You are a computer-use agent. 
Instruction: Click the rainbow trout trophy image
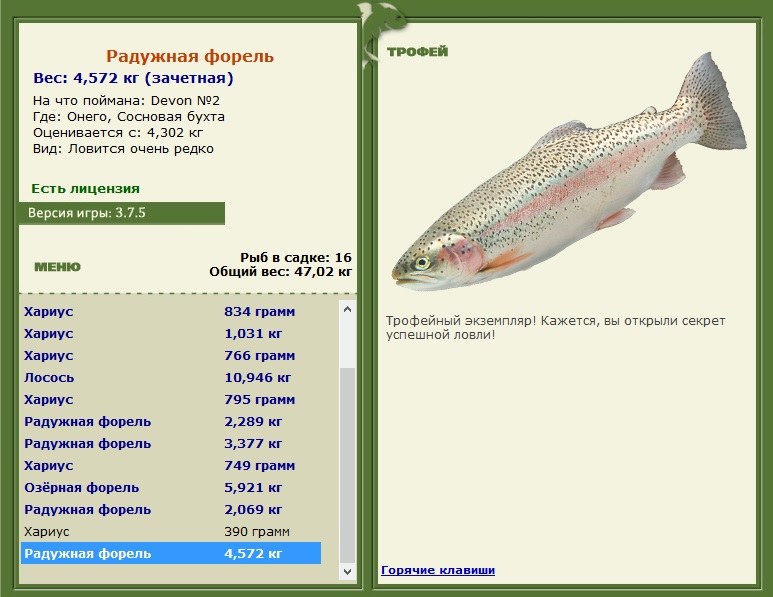click(569, 173)
